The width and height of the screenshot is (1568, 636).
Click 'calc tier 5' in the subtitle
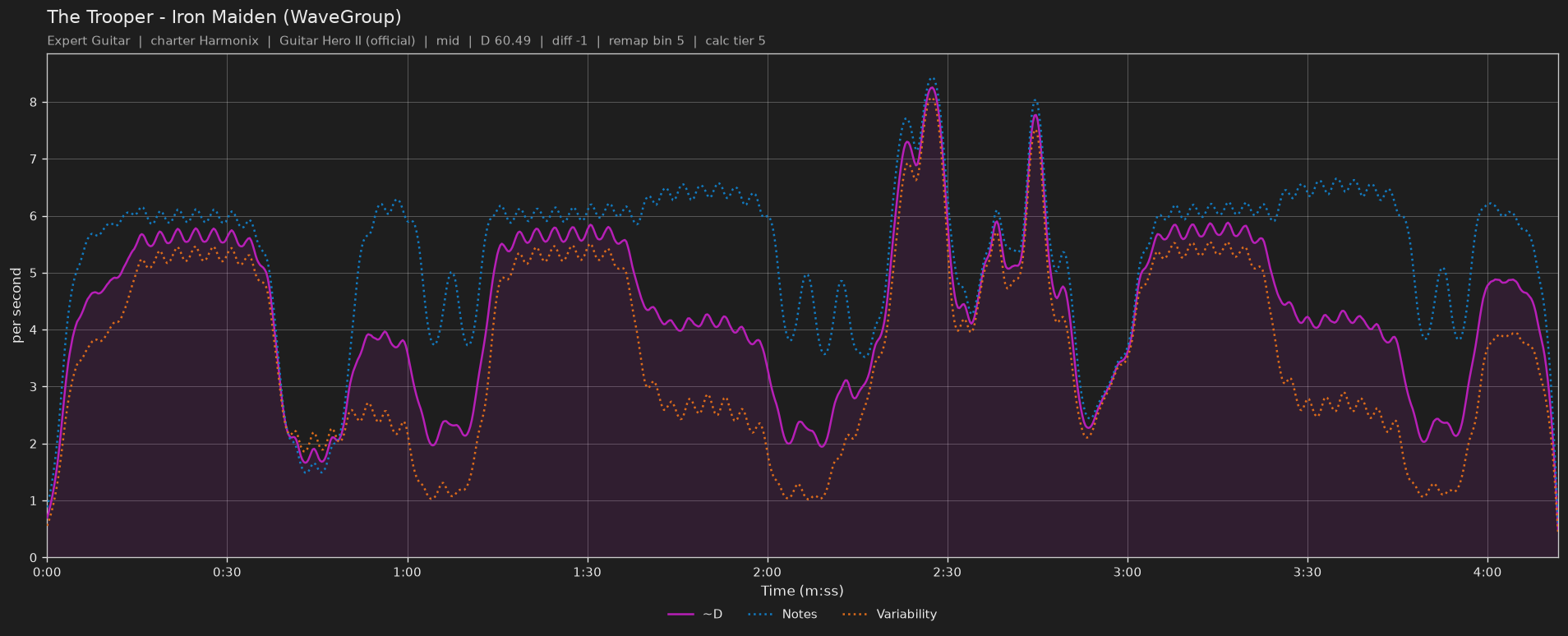pos(736,41)
